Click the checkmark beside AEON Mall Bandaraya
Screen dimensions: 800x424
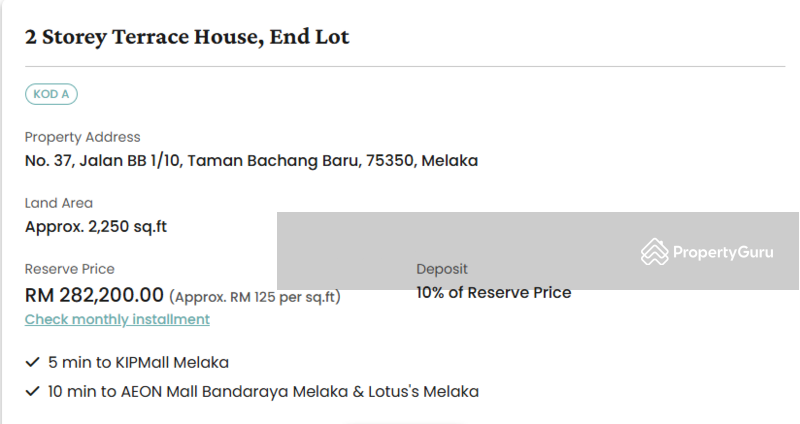[x=32, y=391]
